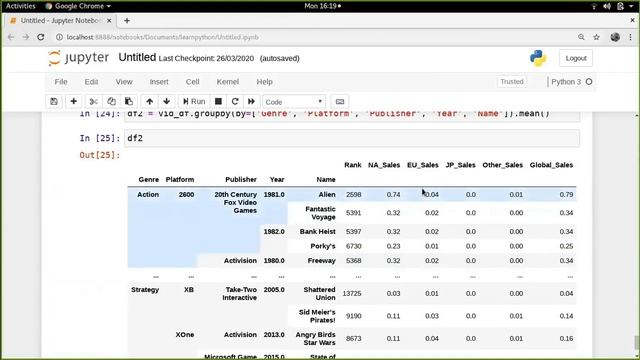Screen dimensions: 640x360
Task: Click the rank value 13725
Action: click(352, 293)
